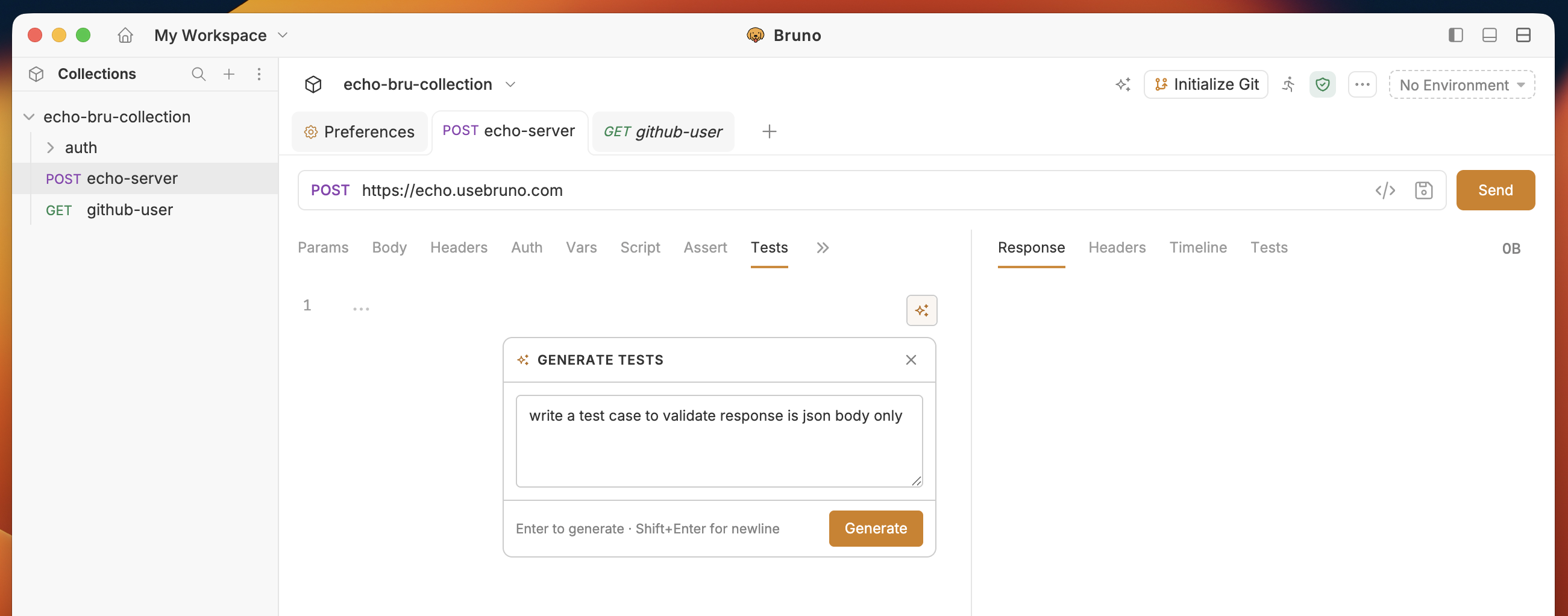The image size is (1568, 616).
Task: Switch to the POST echo-server tab
Action: [509, 131]
